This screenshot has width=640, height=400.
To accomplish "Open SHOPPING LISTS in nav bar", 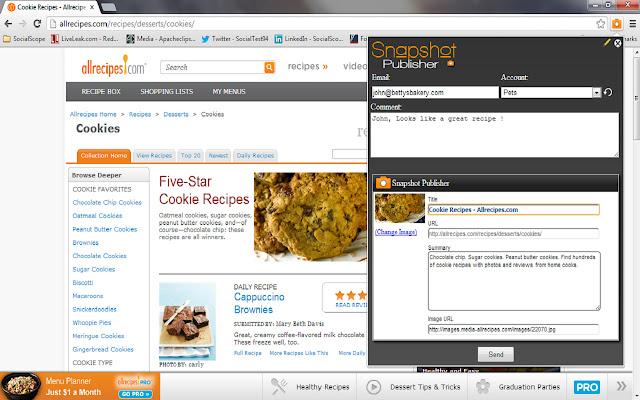I will [x=167, y=91].
